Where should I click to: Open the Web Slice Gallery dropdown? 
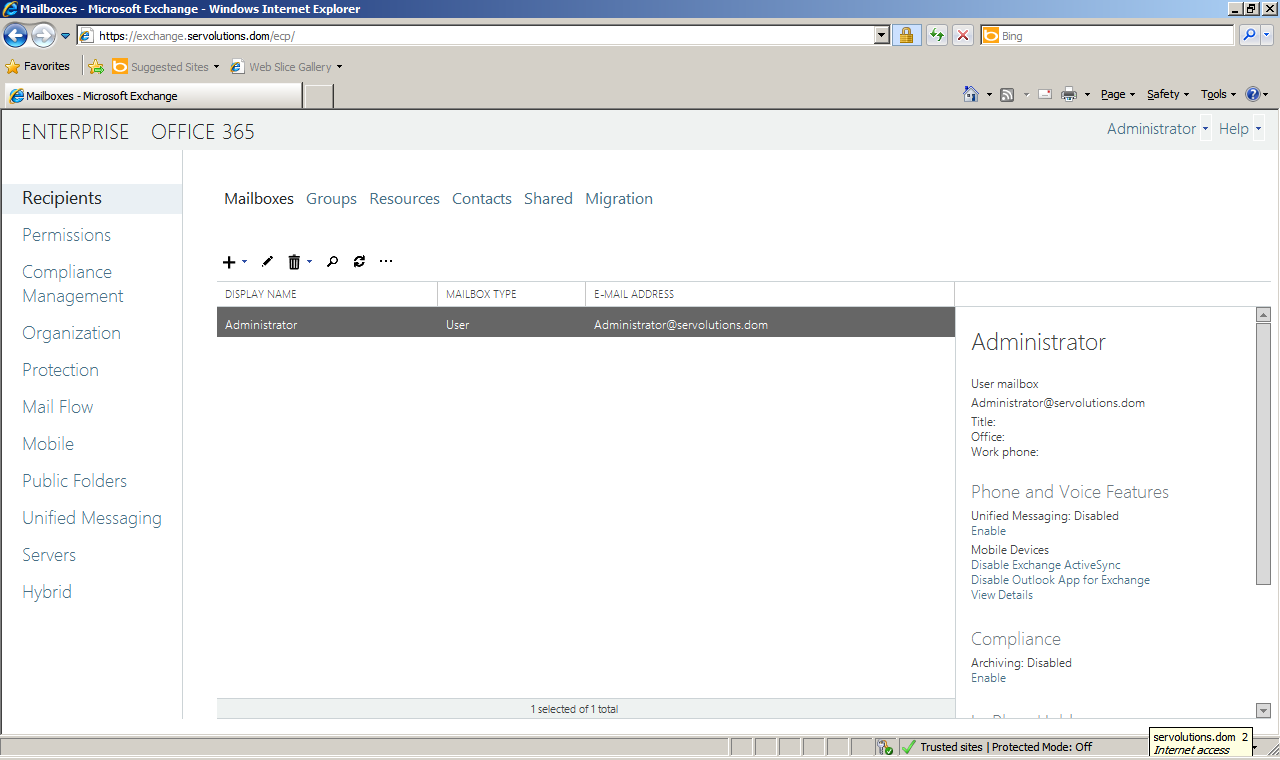click(x=339, y=67)
